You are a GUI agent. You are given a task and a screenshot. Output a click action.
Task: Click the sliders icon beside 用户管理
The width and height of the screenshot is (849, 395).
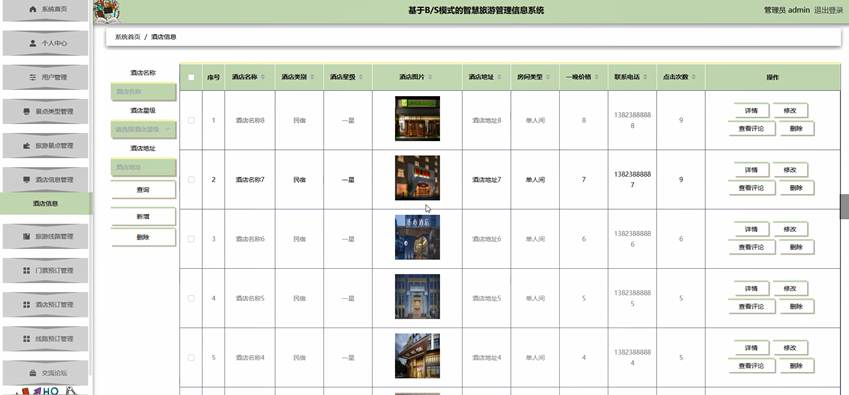pos(32,77)
